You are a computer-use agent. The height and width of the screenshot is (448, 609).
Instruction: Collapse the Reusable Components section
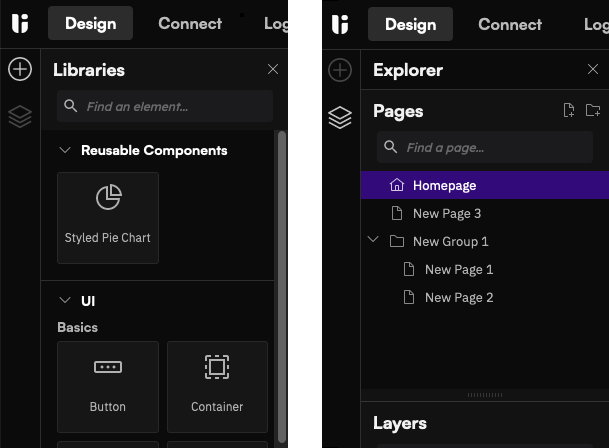65,150
